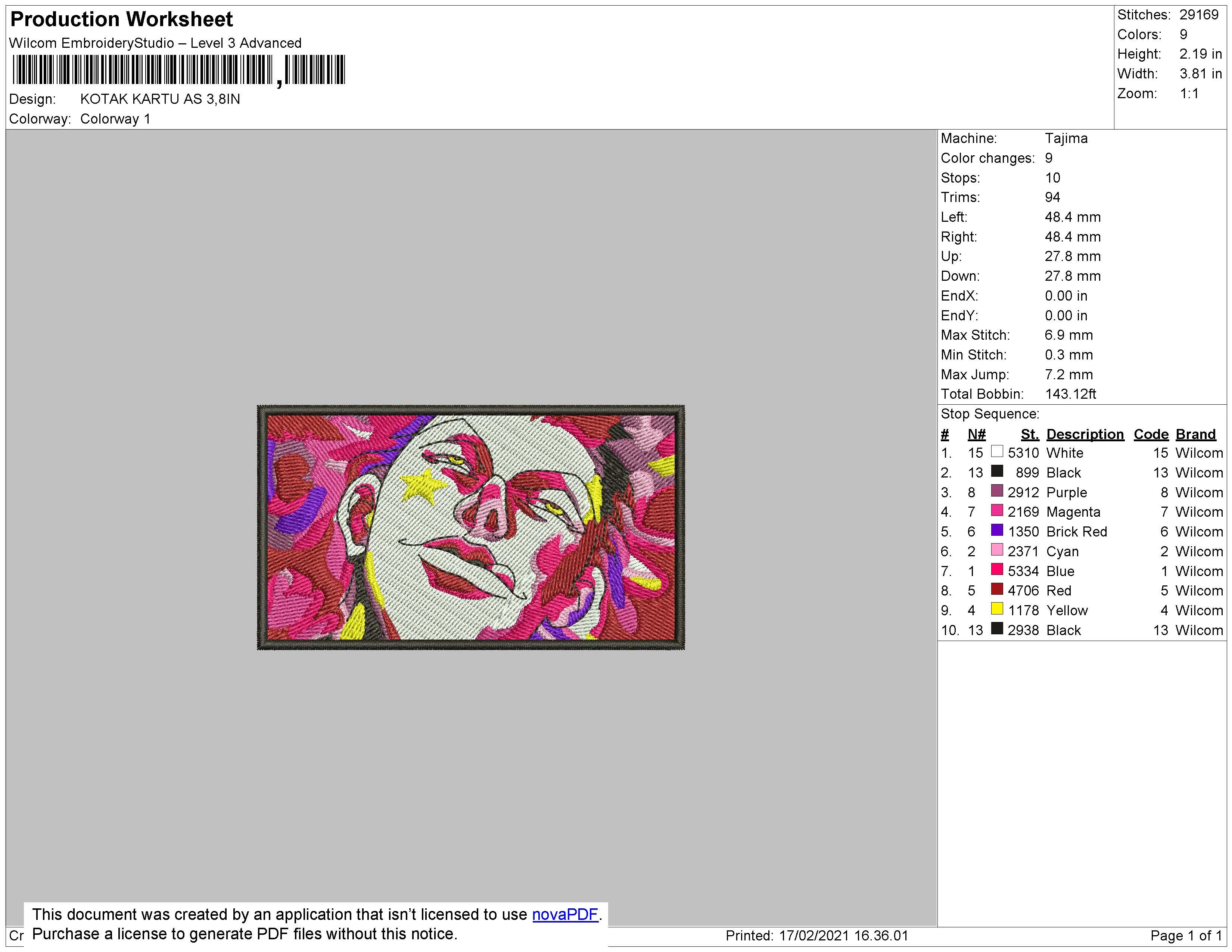Click the Trims value '94'

coord(1053,197)
